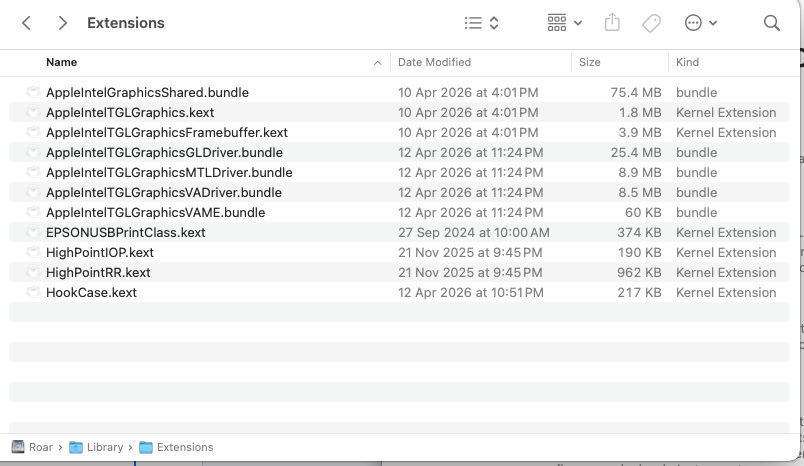The image size is (804, 466).
Task: Select the AppleIntelTGLGraphicsFramebuffer.kext file icon
Action: (x=33, y=132)
